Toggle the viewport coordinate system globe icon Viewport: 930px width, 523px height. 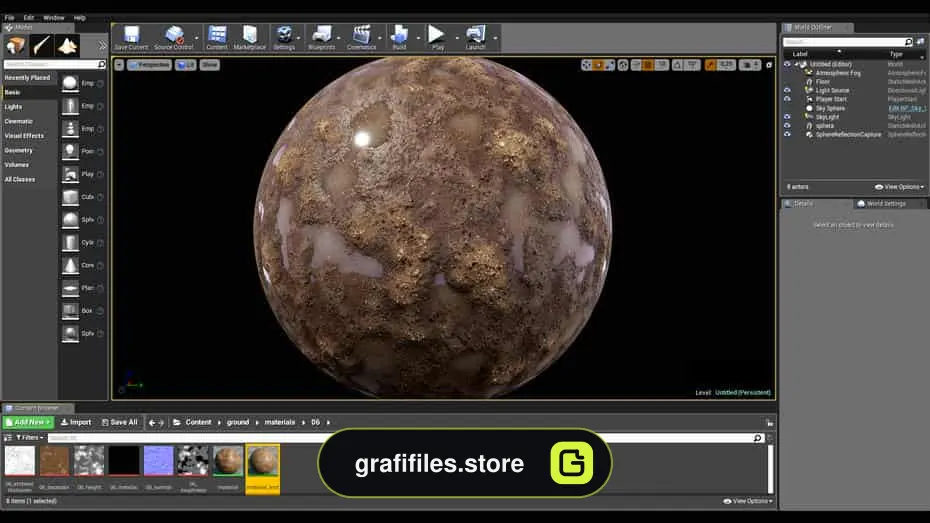click(x=623, y=65)
